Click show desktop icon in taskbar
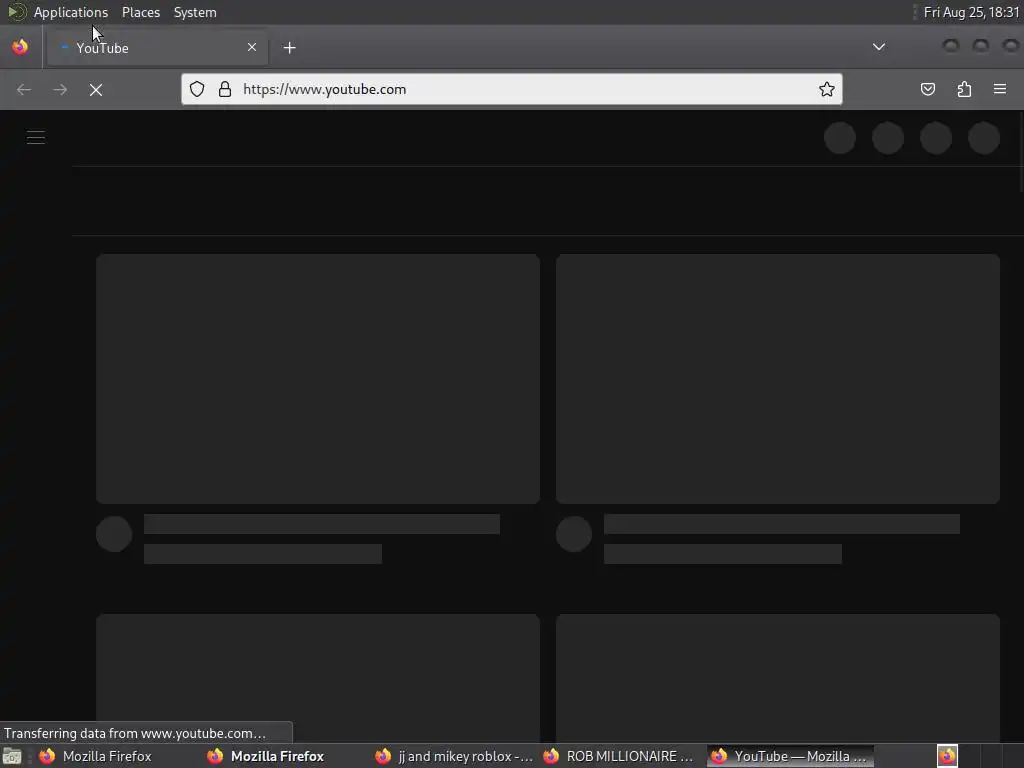Image resolution: width=1024 pixels, height=768 pixels. coord(12,756)
